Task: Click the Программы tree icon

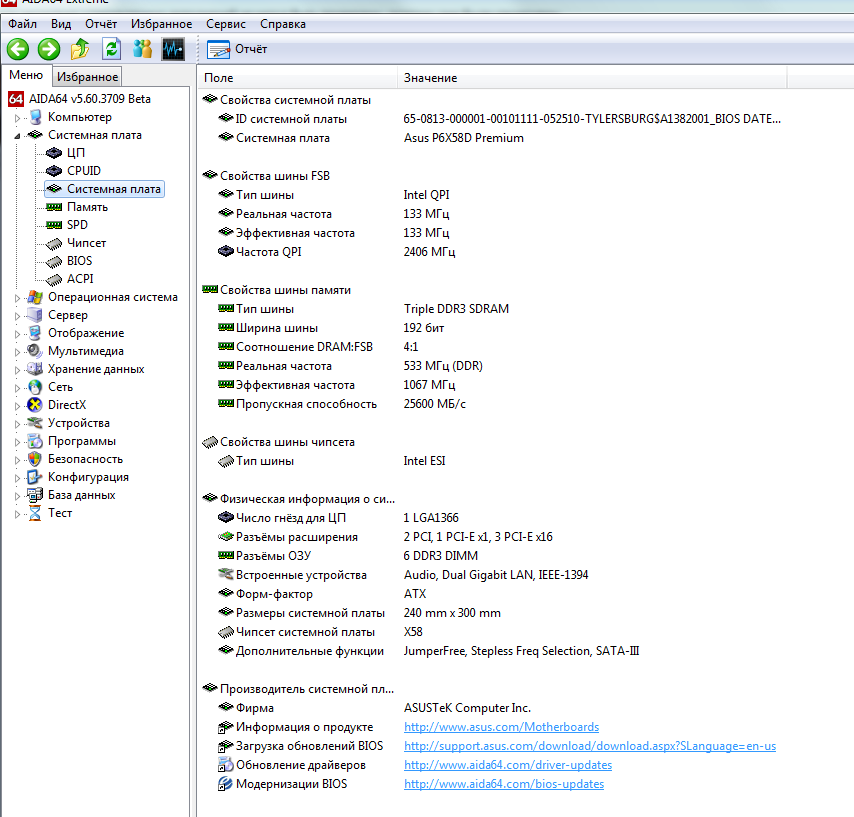Action: coord(35,441)
